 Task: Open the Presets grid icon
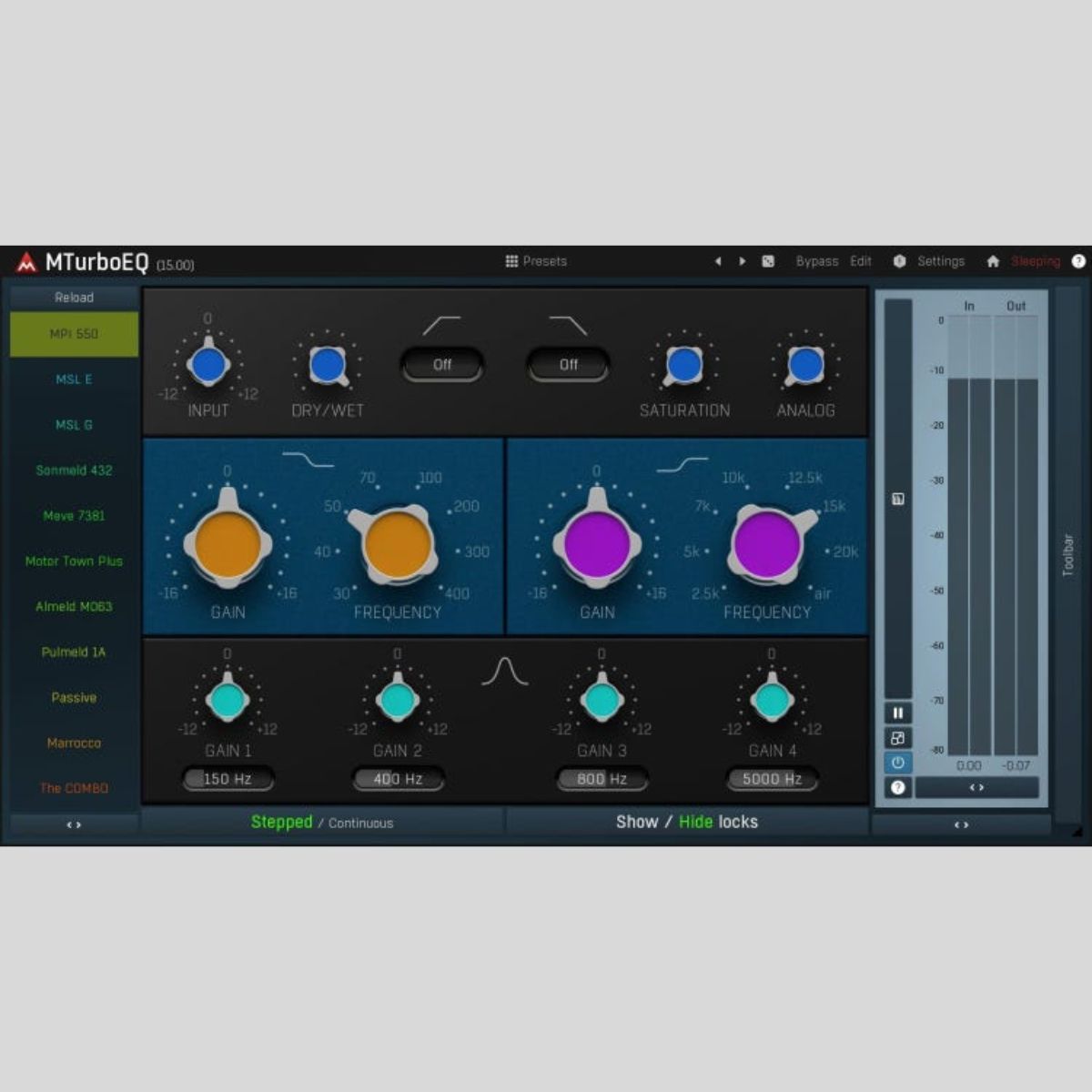coord(511,261)
